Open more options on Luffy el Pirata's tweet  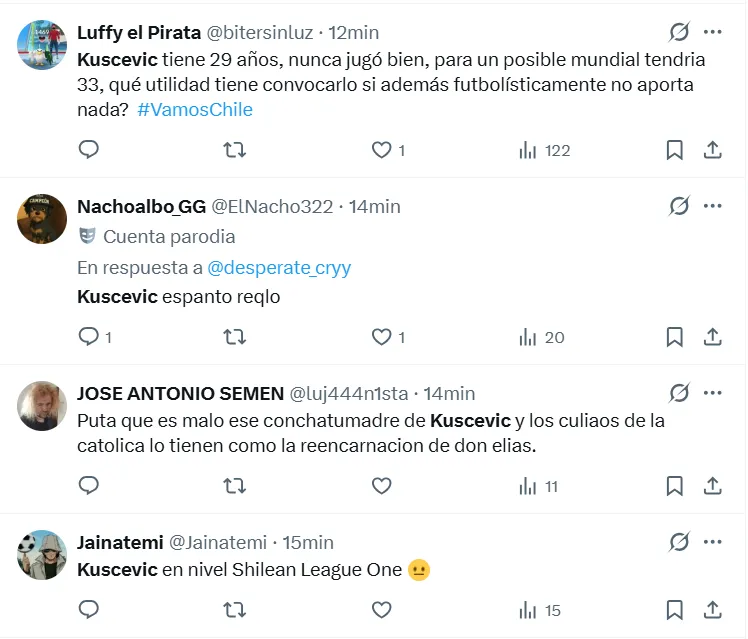[x=713, y=32]
